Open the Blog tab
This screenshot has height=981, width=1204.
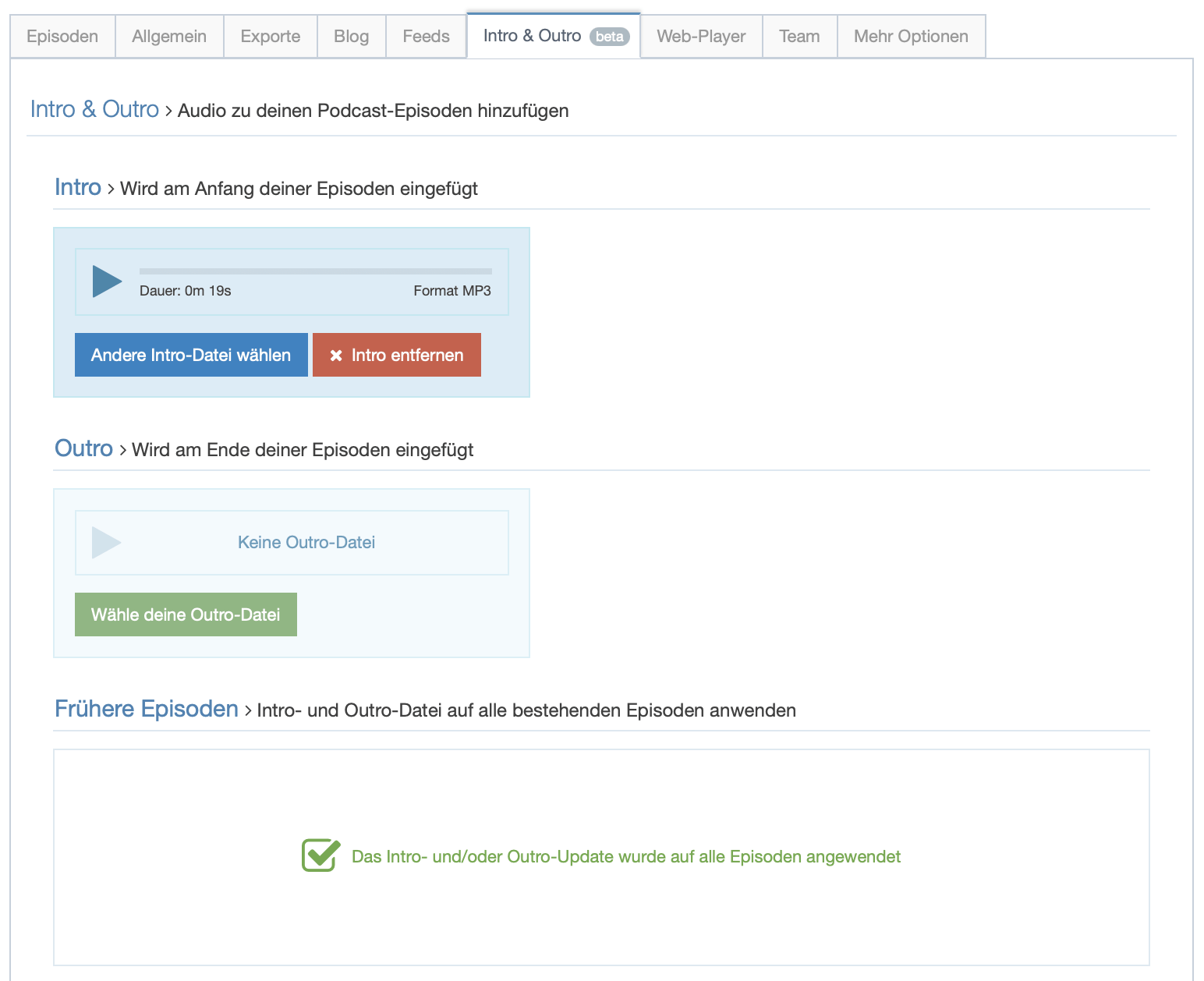coord(351,37)
